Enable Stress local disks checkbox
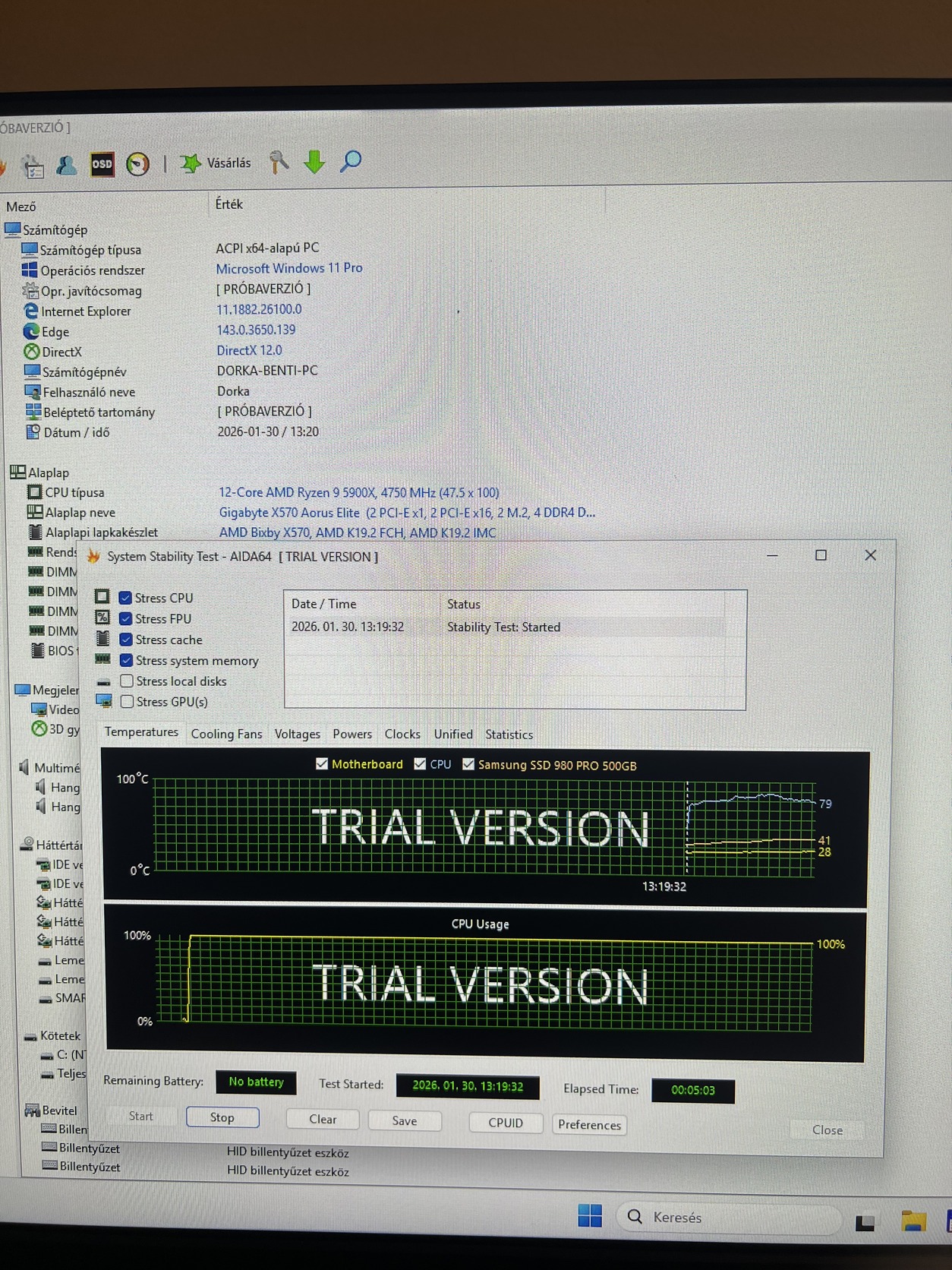The width and height of the screenshot is (952, 1270). coord(127,681)
